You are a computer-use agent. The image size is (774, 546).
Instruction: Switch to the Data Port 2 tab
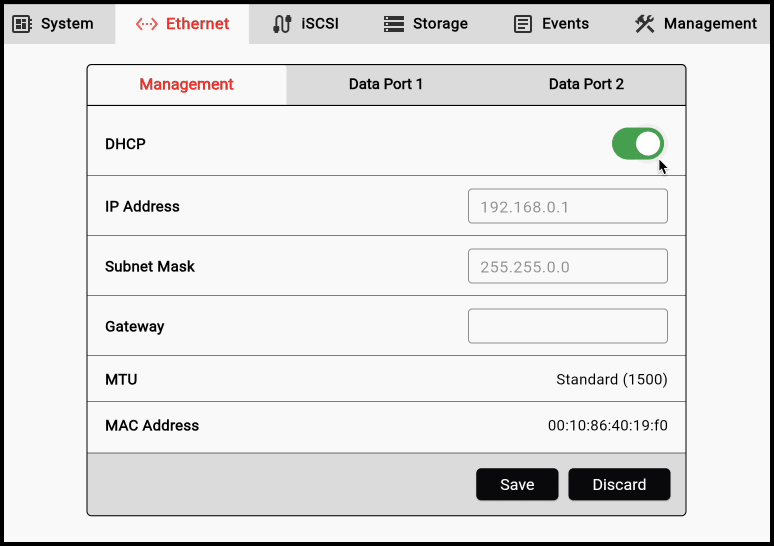586,85
